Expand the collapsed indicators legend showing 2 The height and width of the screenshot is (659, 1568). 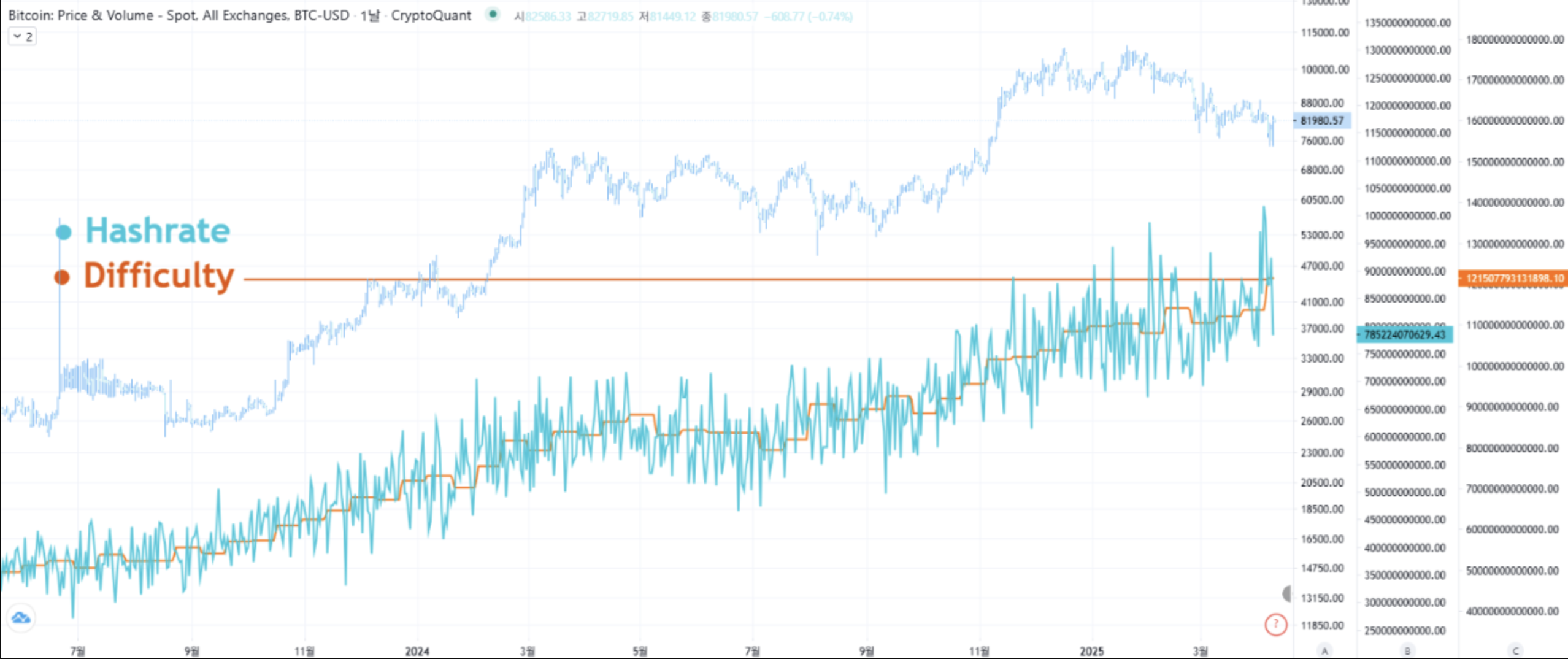tap(23, 37)
